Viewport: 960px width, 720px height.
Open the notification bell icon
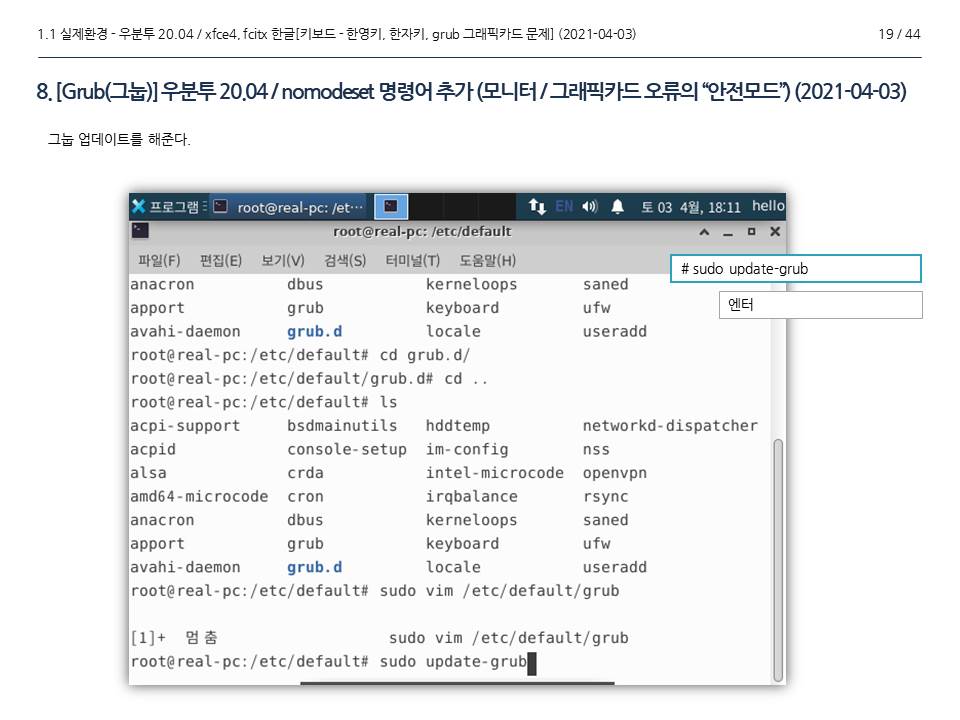coord(618,207)
